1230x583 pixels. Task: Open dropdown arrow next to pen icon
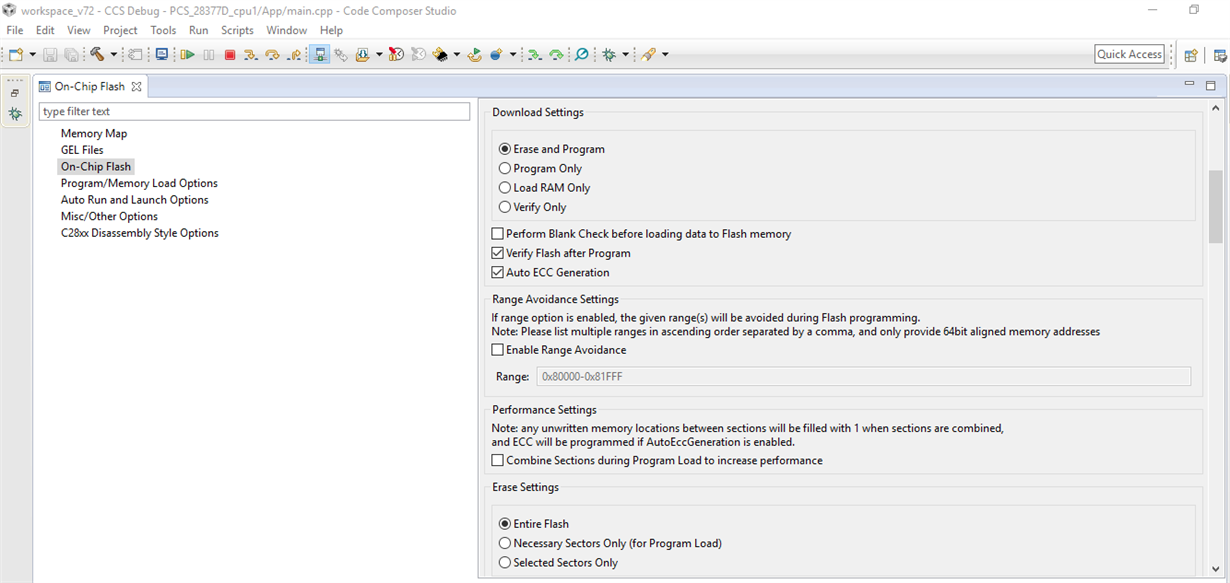(665, 55)
